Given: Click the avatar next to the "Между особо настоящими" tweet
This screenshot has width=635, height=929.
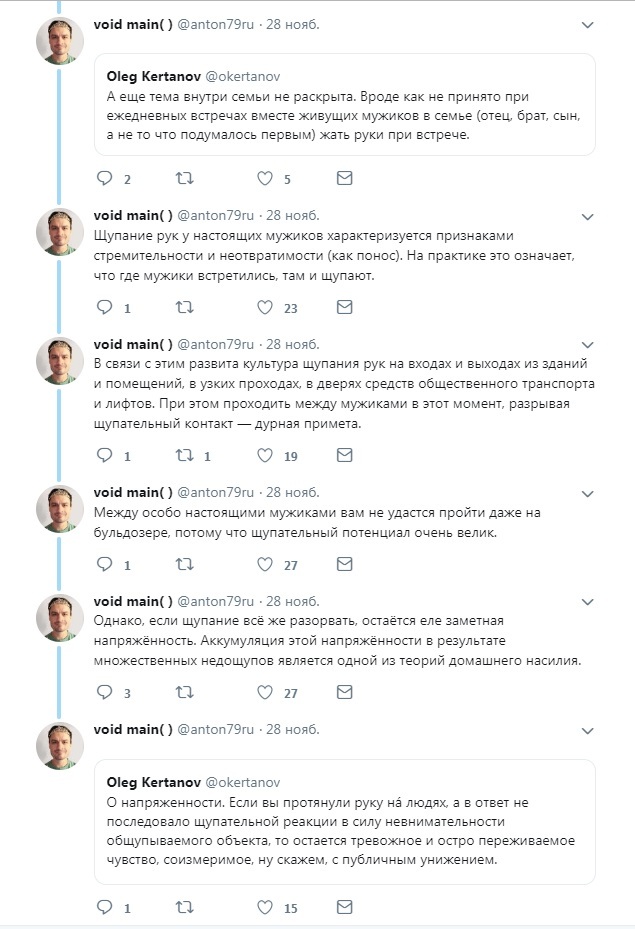Looking at the screenshot, I should coord(59,508).
